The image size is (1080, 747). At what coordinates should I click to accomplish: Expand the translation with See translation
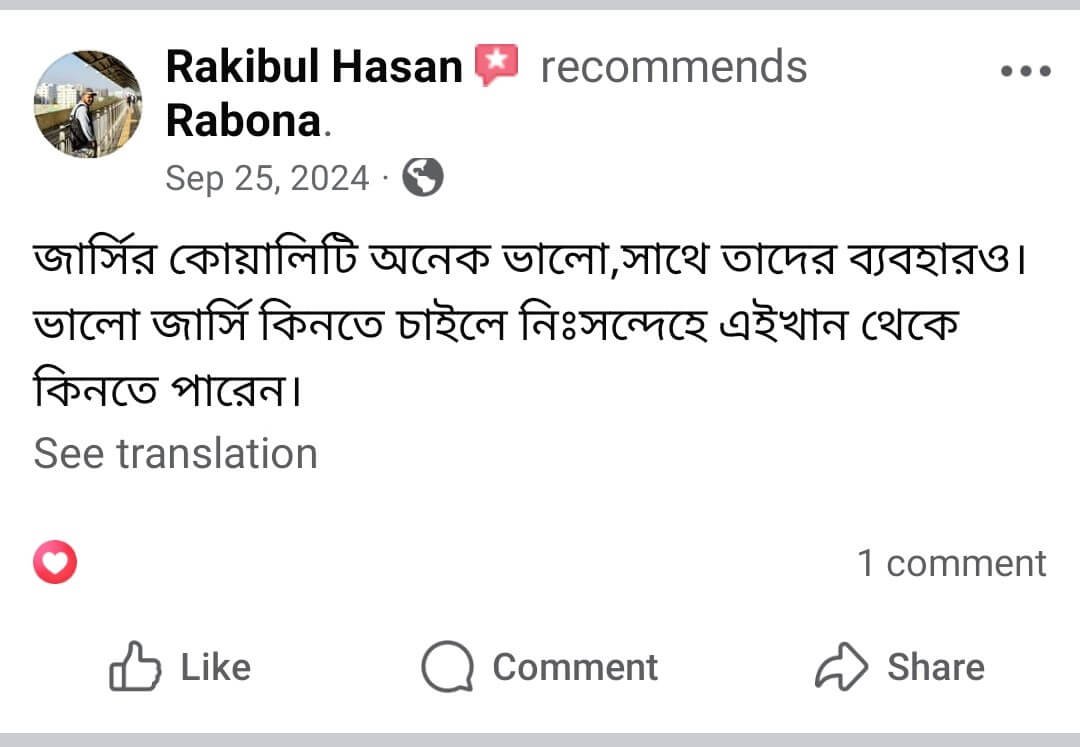pos(175,453)
